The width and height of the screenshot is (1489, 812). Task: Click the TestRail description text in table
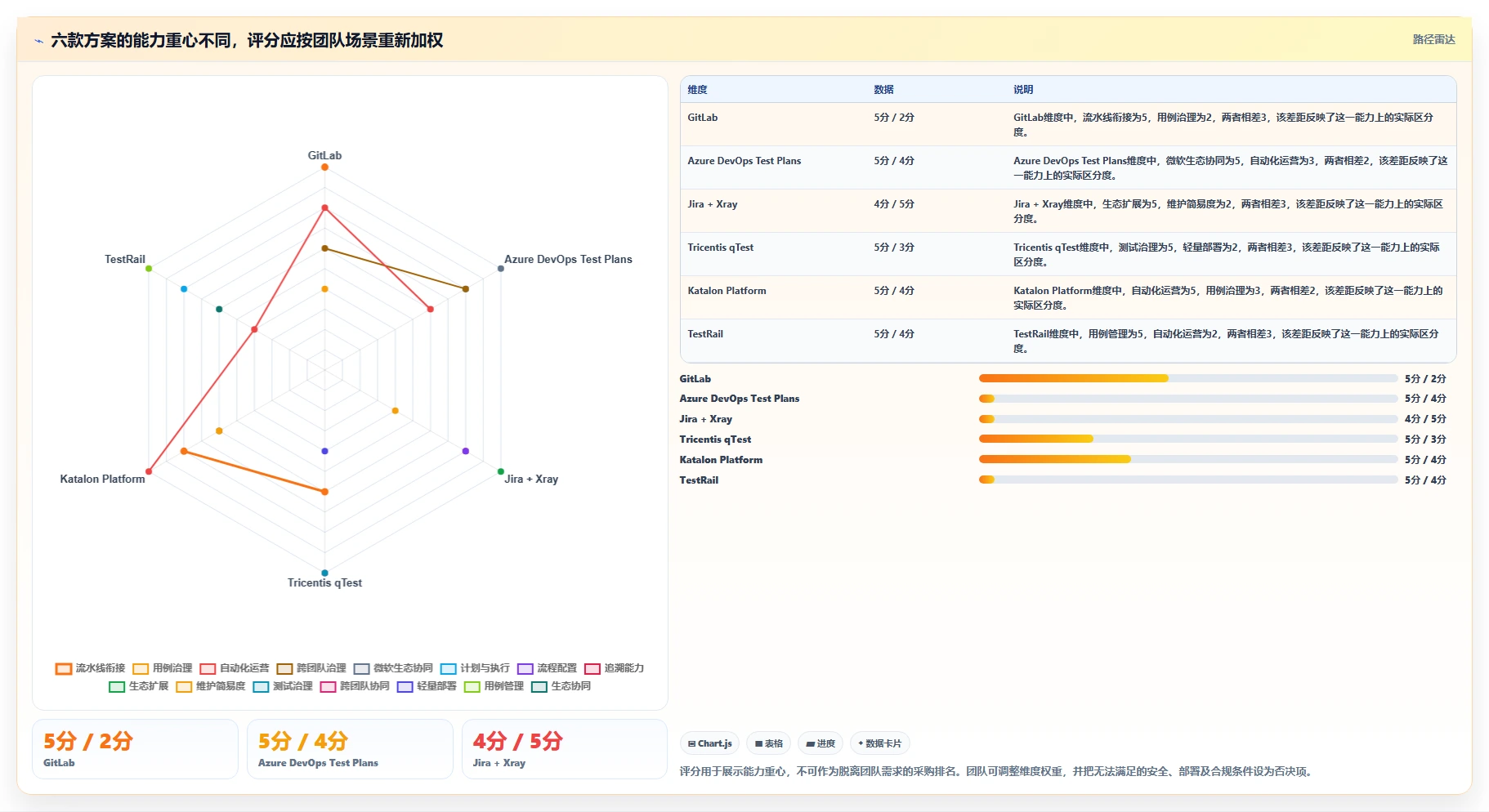pos(1226,341)
